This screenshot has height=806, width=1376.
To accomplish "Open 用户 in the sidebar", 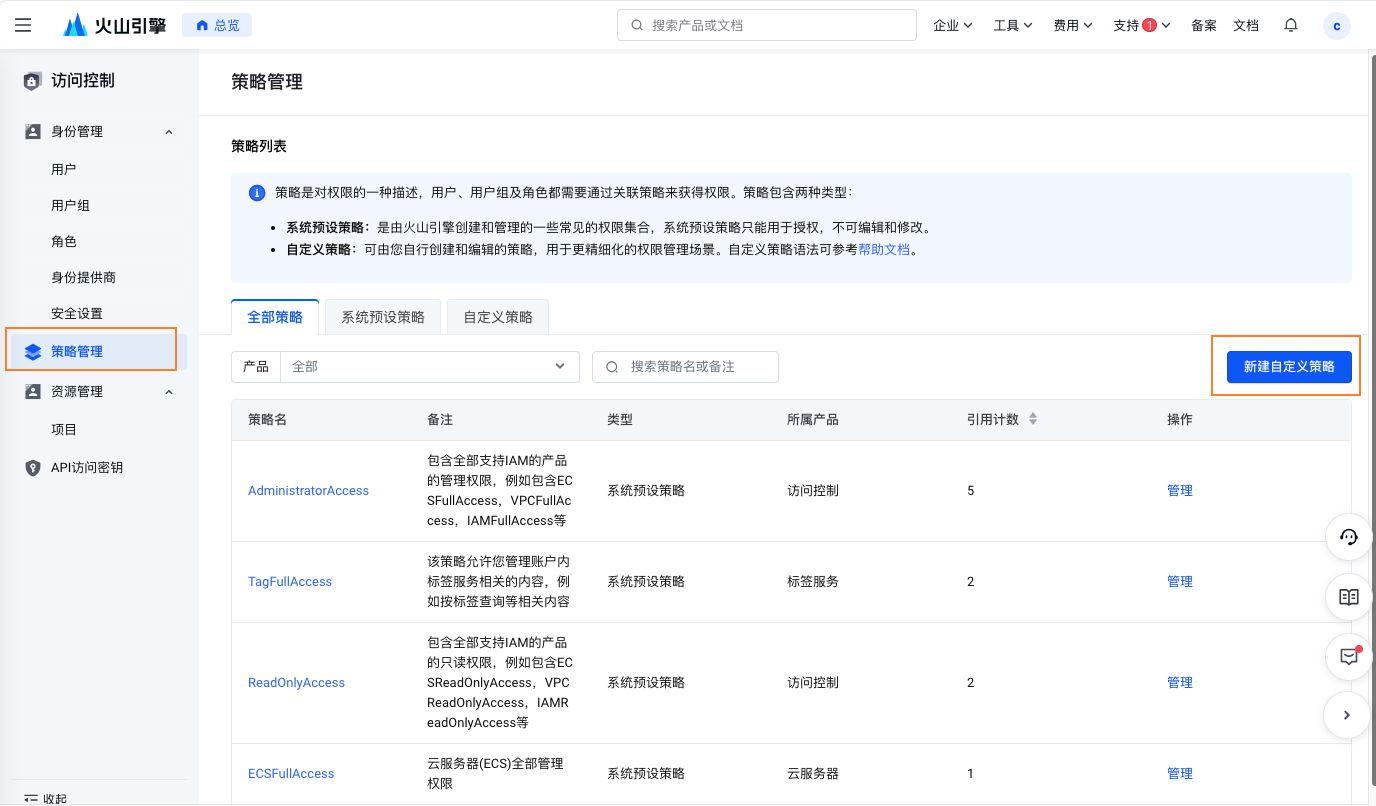I will click(x=64, y=169).
